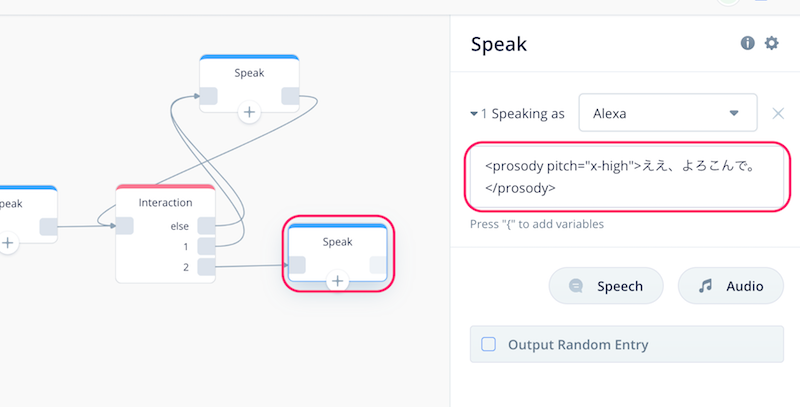This screenshot has height=407, width=800.
Task: Click the Interaction choice 2 output port
Action: [x=206, y=267]
